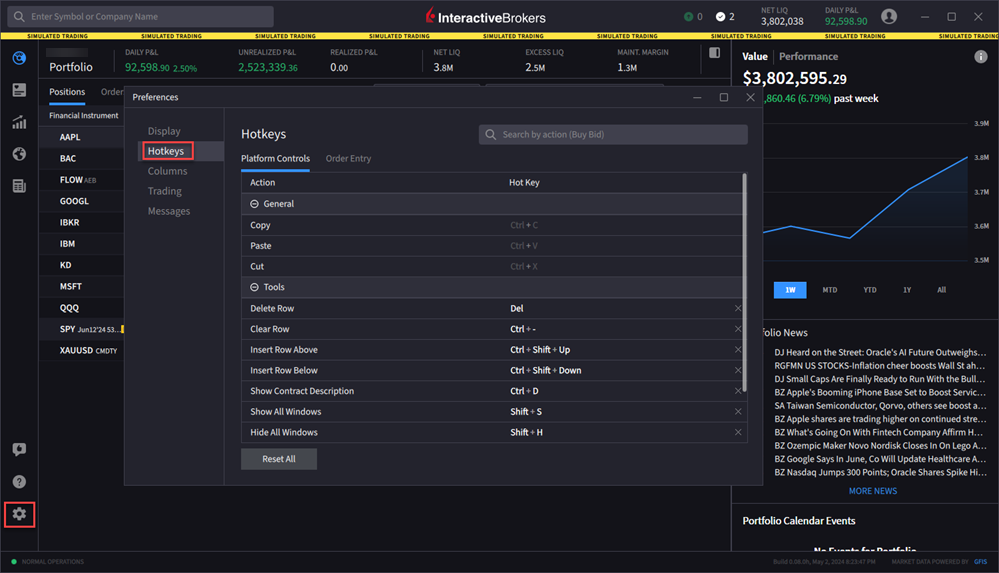
Task: Select the Copy action row
Action: 491,225
